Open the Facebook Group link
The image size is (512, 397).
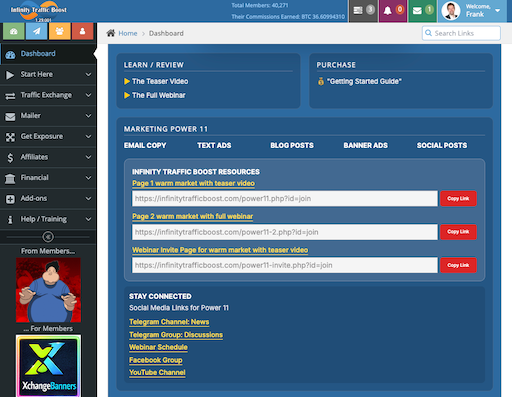156,360
